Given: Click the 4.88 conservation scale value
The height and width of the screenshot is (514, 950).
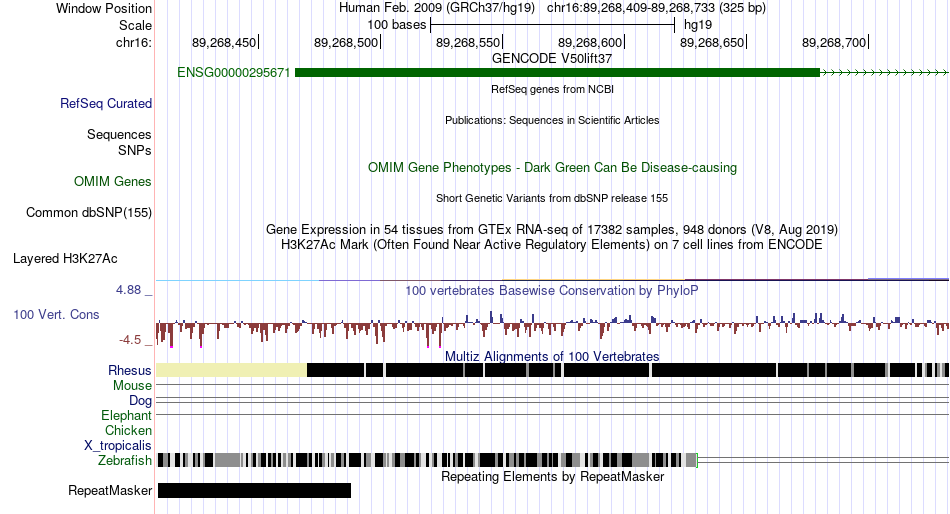Looking at the screenshot, I should click(x=128, y=290).
